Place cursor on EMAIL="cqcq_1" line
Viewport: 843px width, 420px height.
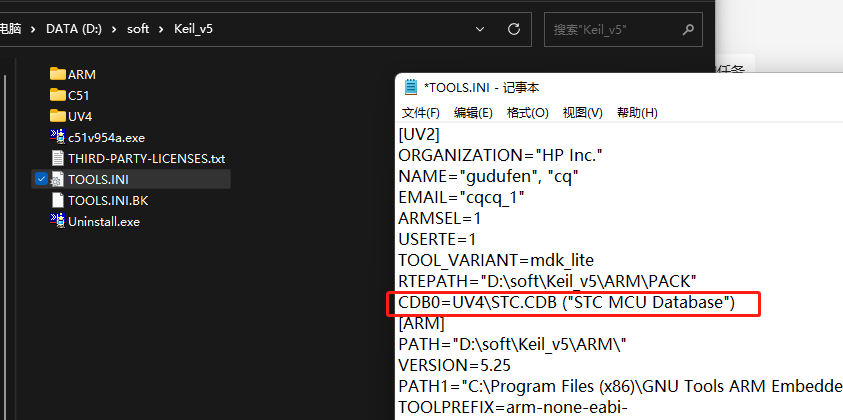click(461, 197)
